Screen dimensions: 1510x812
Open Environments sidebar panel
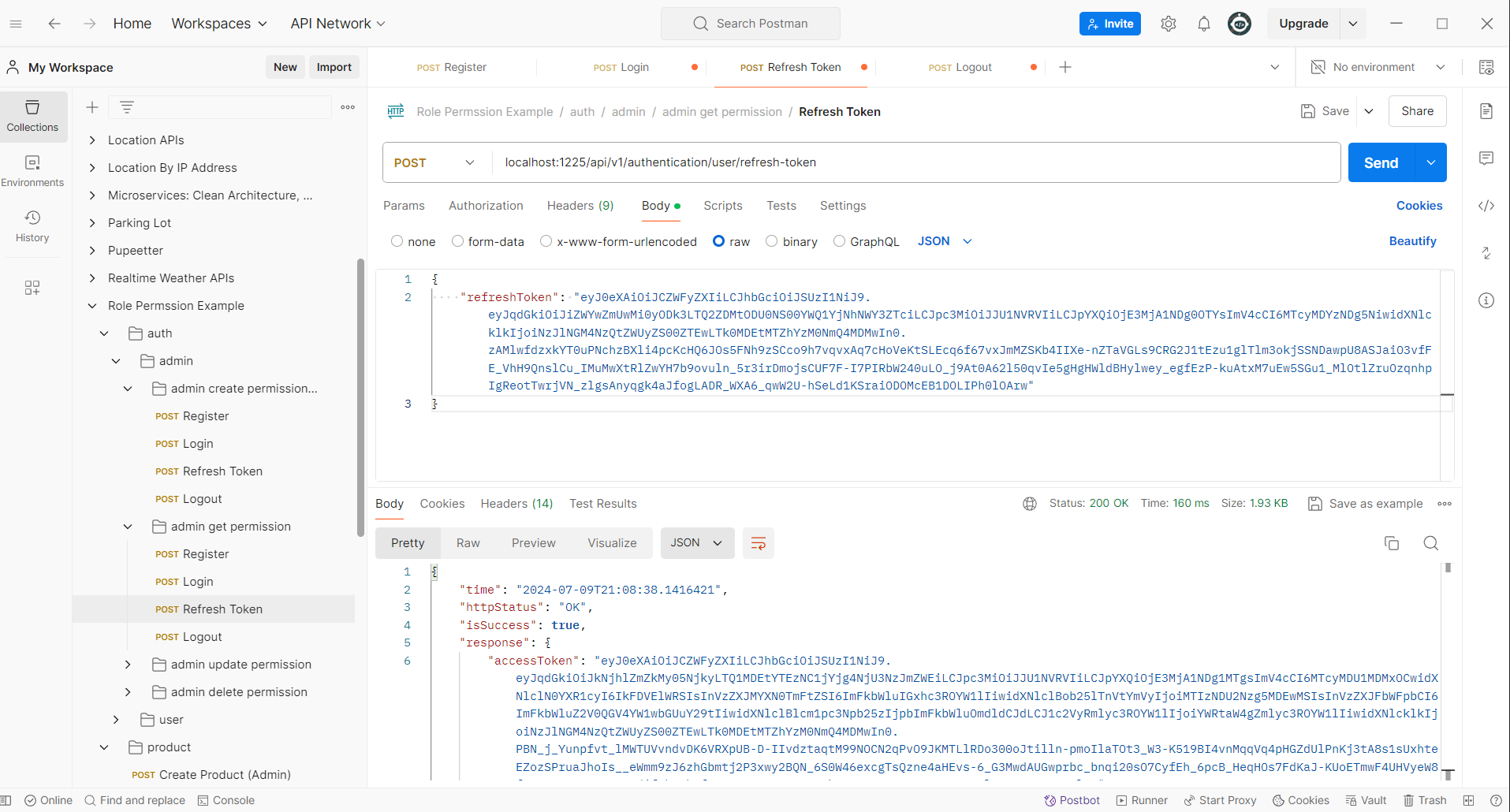click(32, 171)
